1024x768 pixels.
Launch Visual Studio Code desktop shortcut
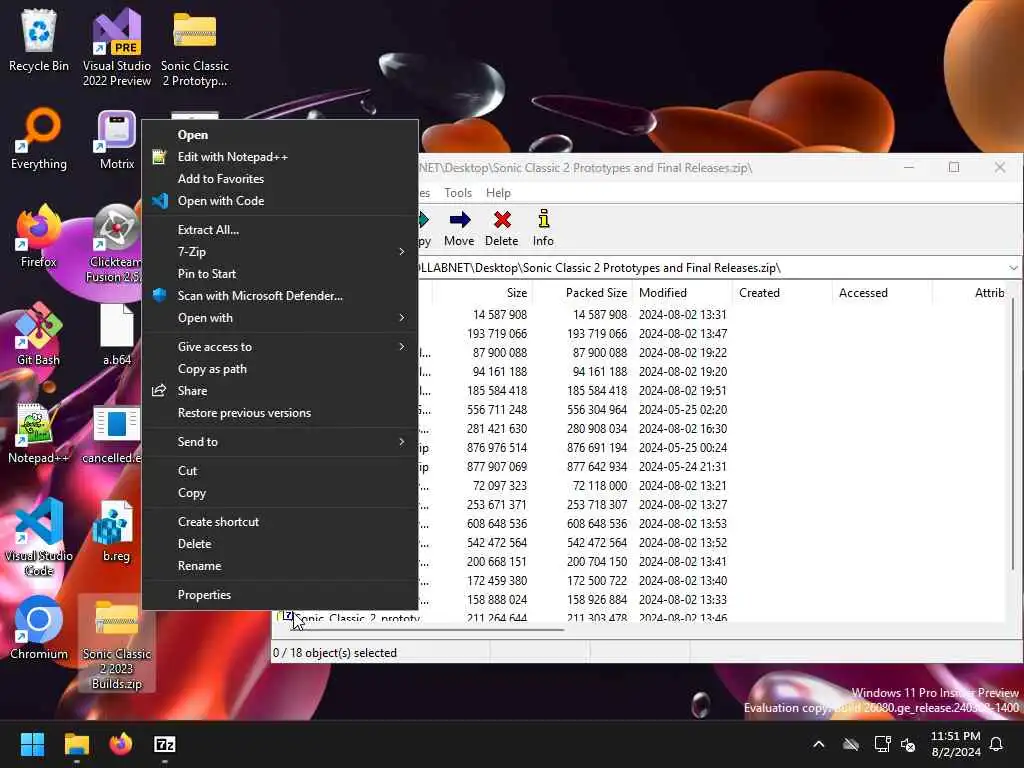click(x=39, y=537)
